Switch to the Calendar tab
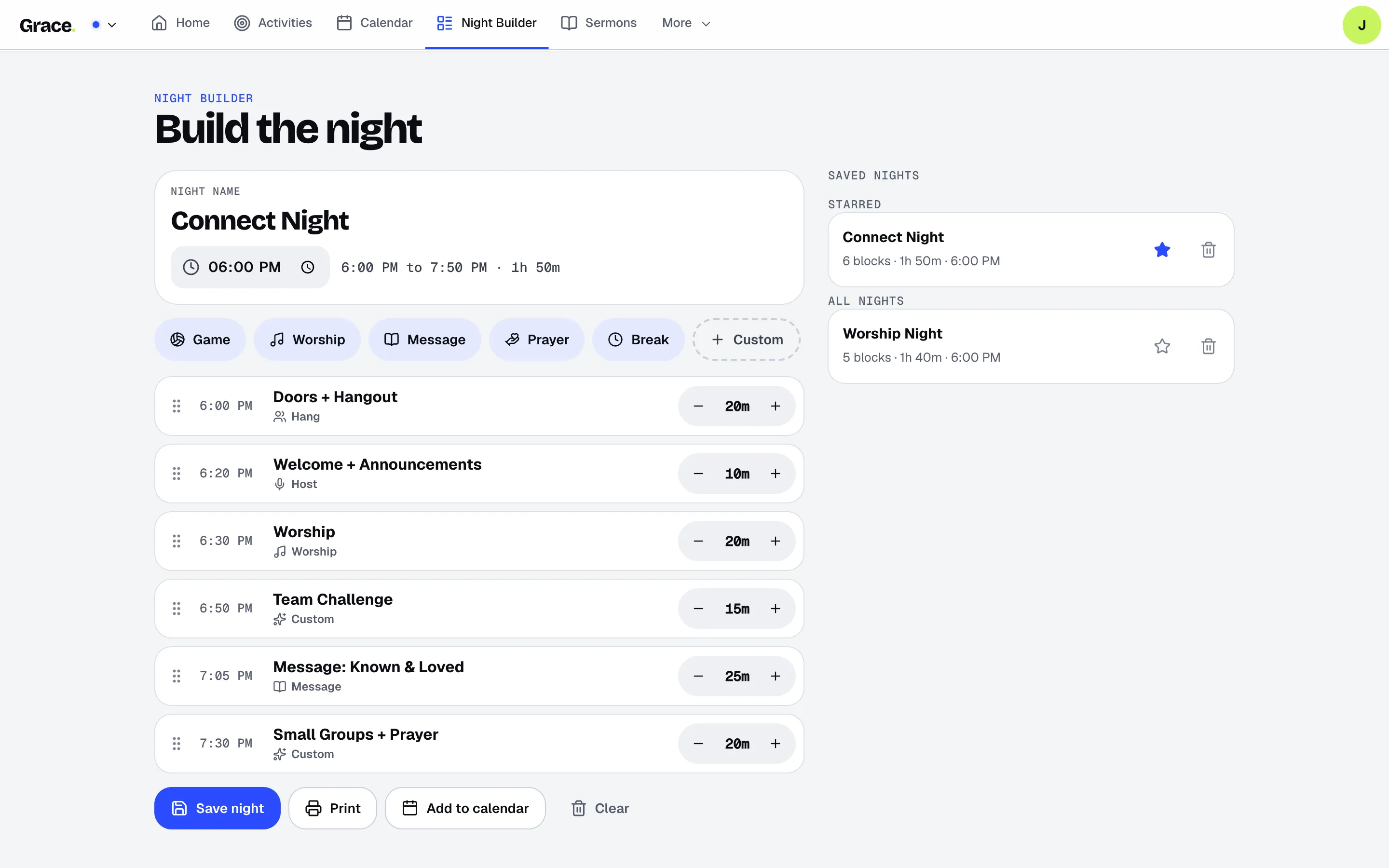This screenshot has height=868, width=1389. (374, 23)
